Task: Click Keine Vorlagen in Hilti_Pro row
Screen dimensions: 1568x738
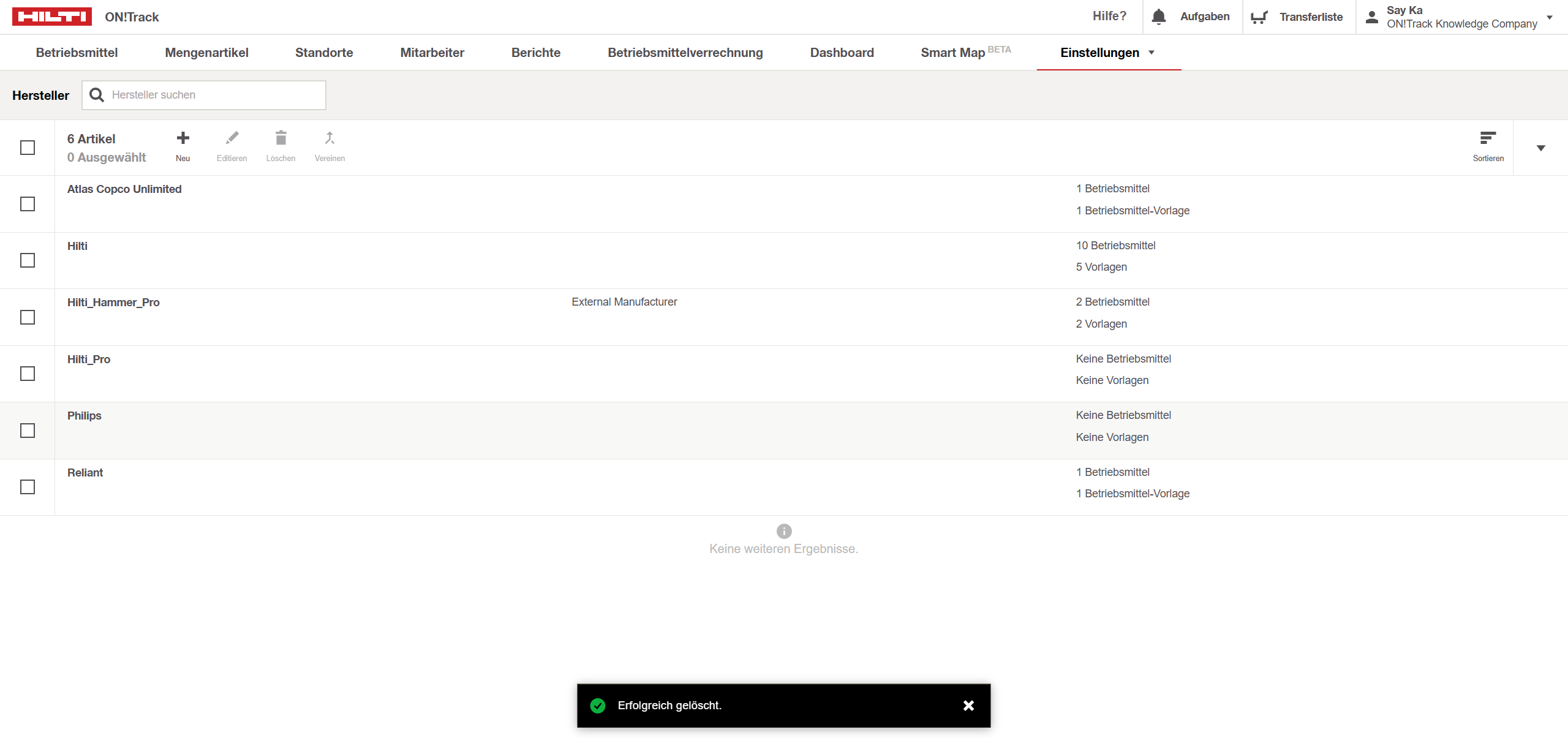Action: point(1112,380)
